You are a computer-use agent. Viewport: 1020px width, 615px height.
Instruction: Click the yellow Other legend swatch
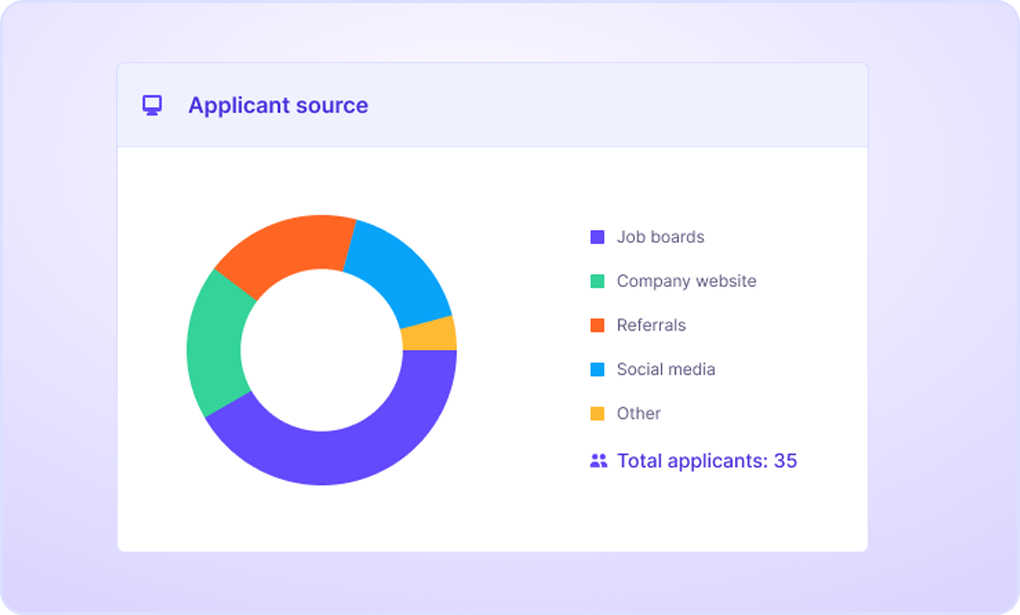598,413
